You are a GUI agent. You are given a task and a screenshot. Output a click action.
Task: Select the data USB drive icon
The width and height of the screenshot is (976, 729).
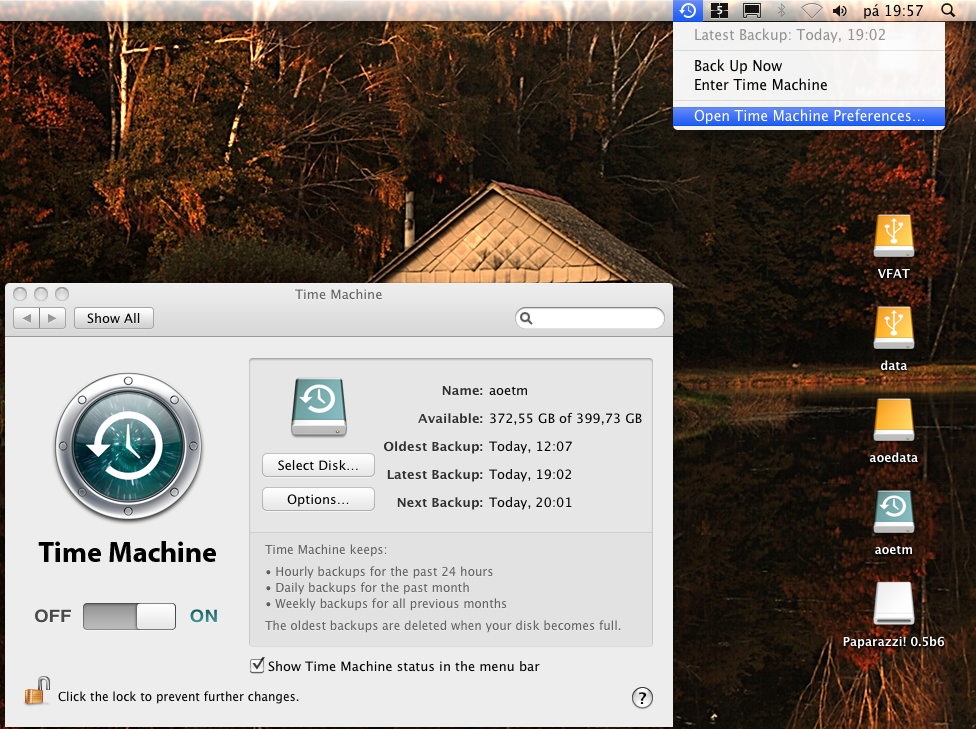pos(893,328)
